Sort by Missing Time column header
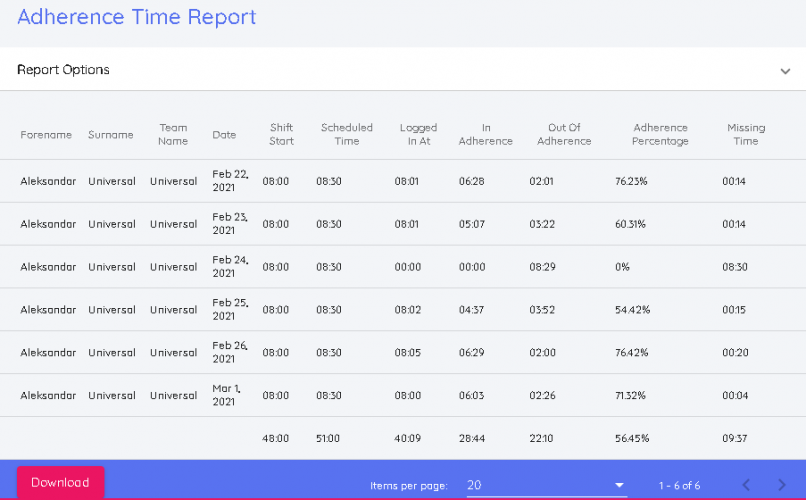806x500 pixels. pyautogui.click(x=746, y=135)
